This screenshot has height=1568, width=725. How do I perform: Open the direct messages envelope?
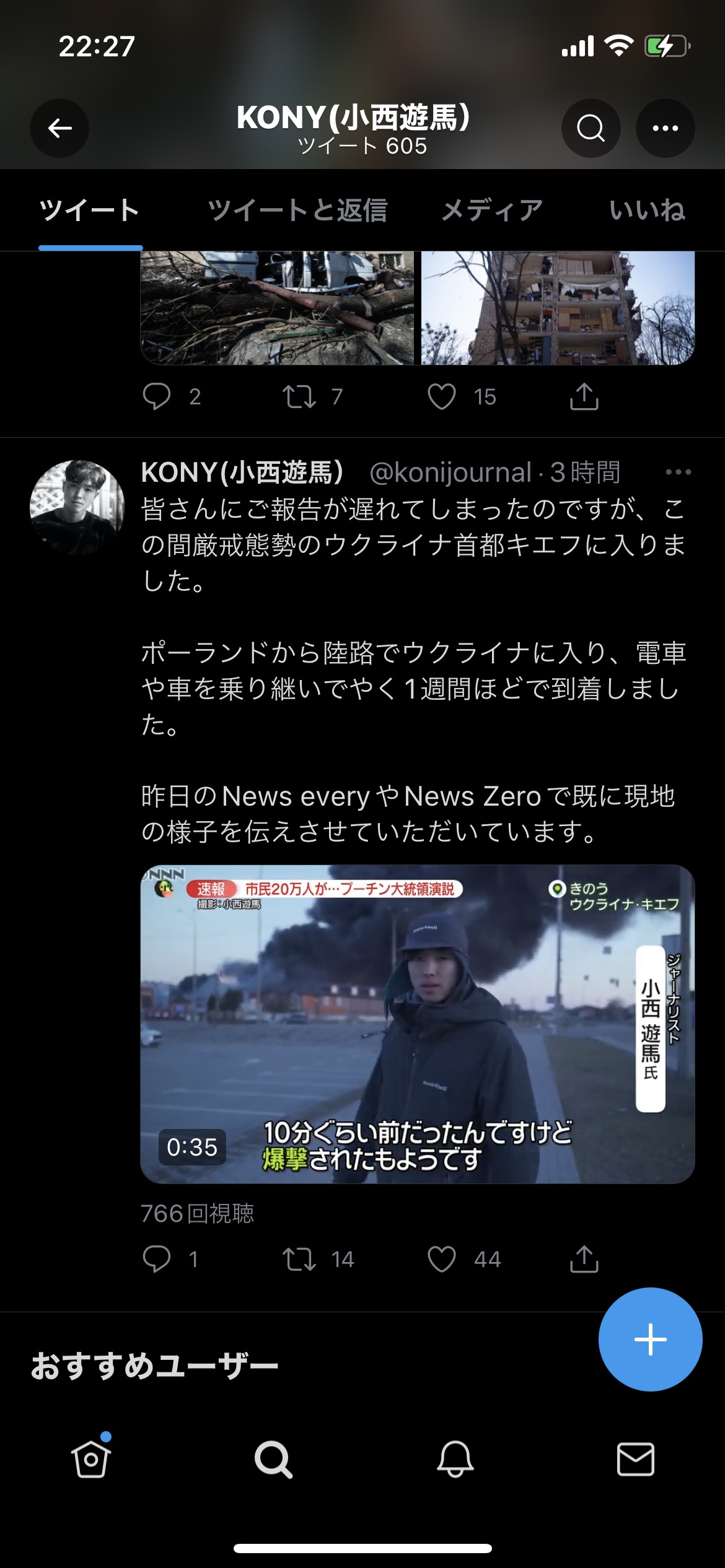point(636,1459)
